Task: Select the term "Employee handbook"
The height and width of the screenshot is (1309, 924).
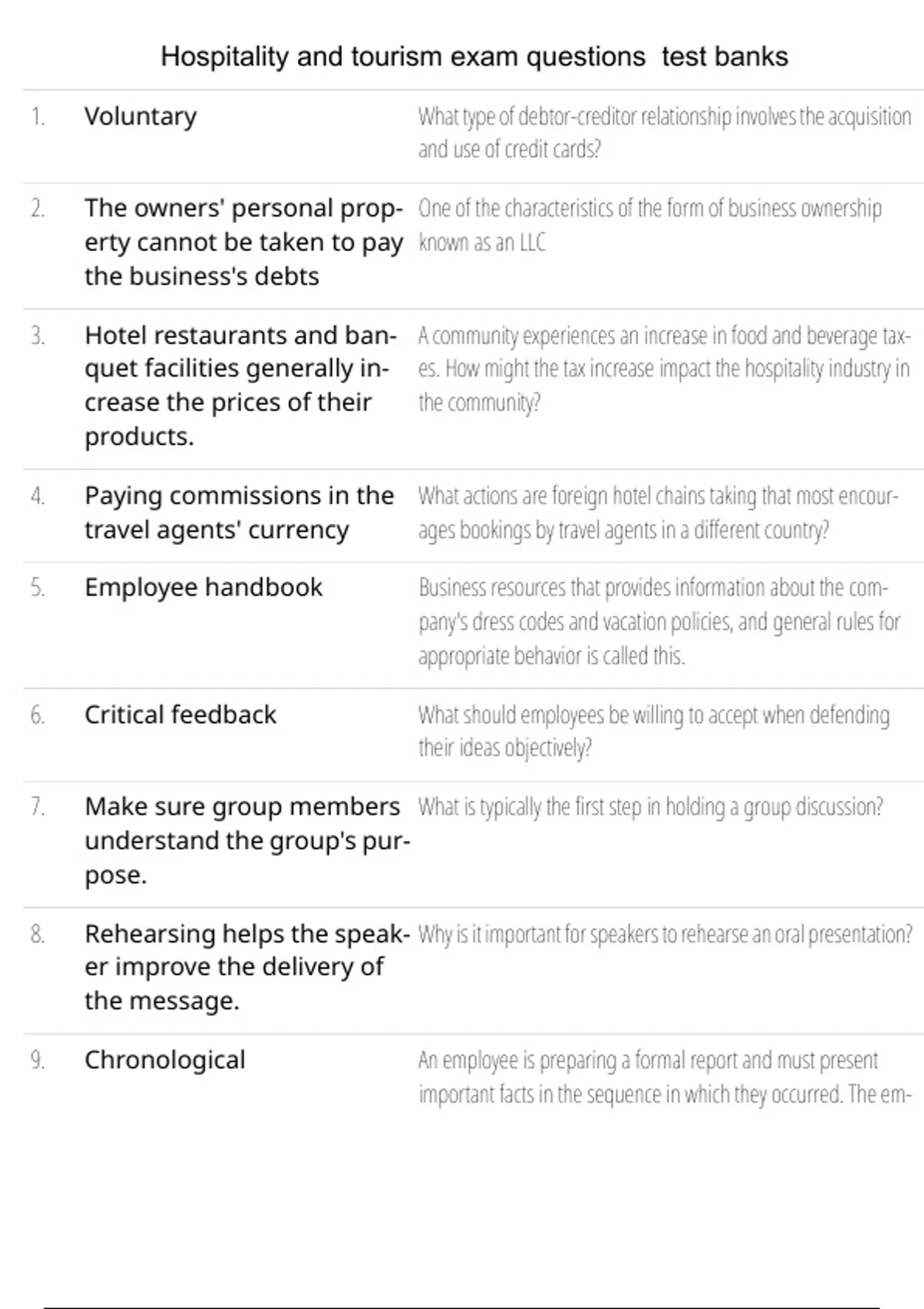Action: (x=203, y=588)
